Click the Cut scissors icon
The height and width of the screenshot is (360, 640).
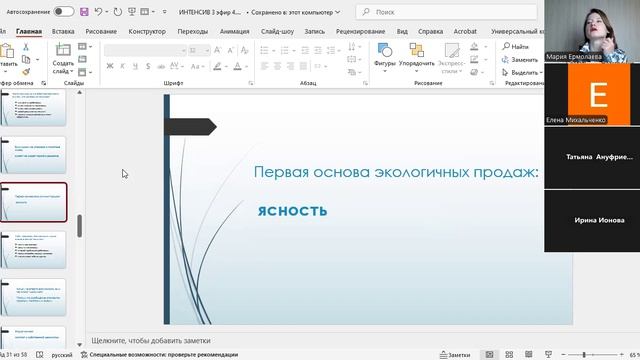pyautogui.click(x=26, y=47)
